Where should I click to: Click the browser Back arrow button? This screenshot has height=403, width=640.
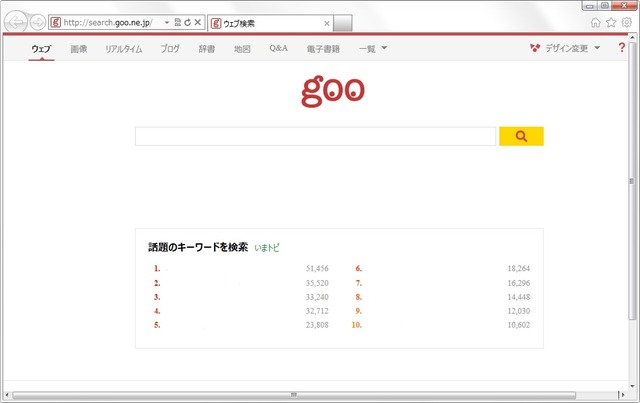pos(16,22)
